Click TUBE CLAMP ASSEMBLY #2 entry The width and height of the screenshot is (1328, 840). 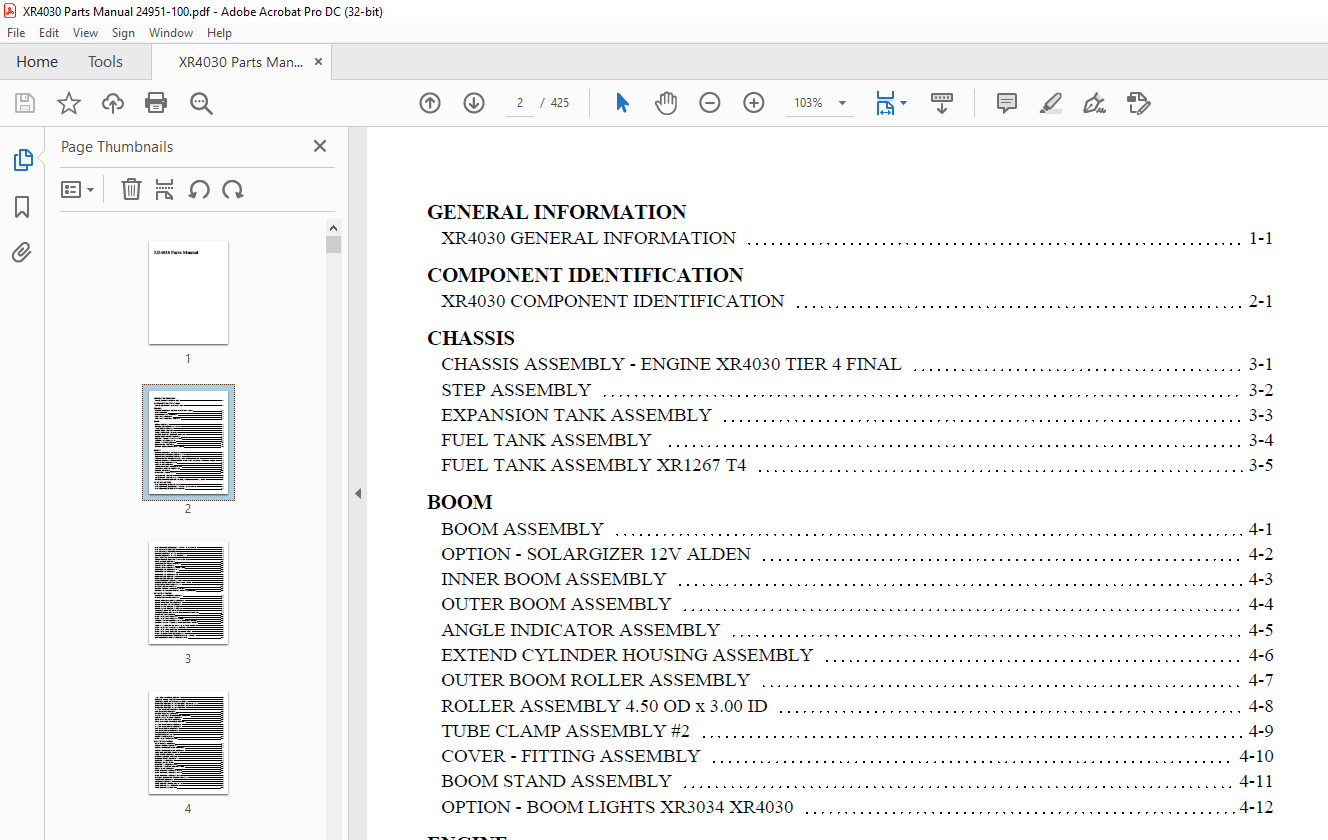point(565,731)
